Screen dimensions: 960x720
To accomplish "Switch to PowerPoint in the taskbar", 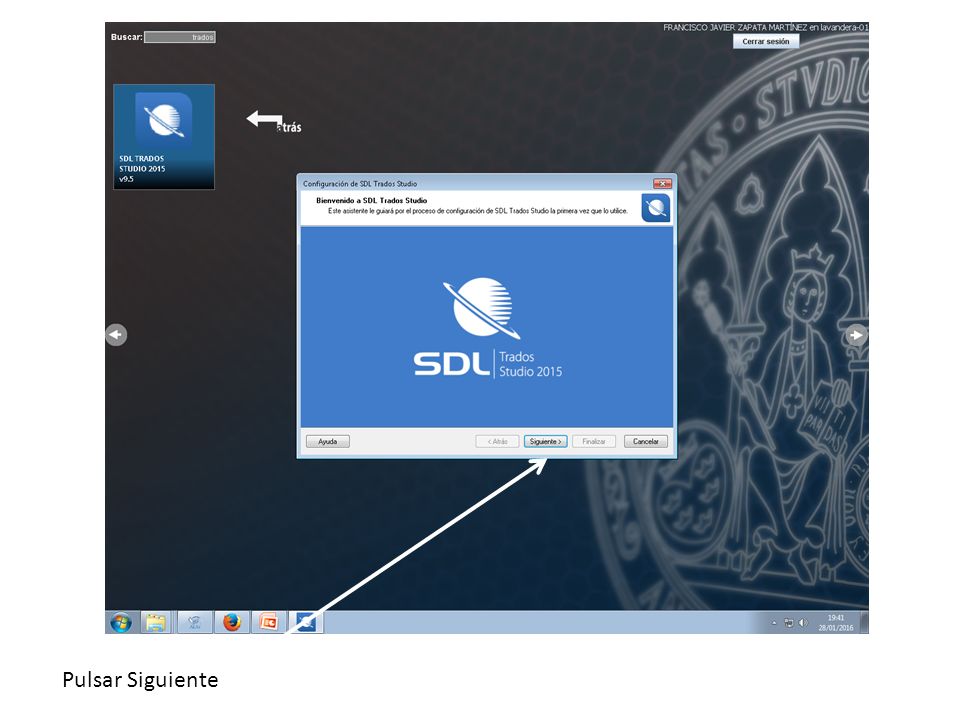I will coord(269,623).
